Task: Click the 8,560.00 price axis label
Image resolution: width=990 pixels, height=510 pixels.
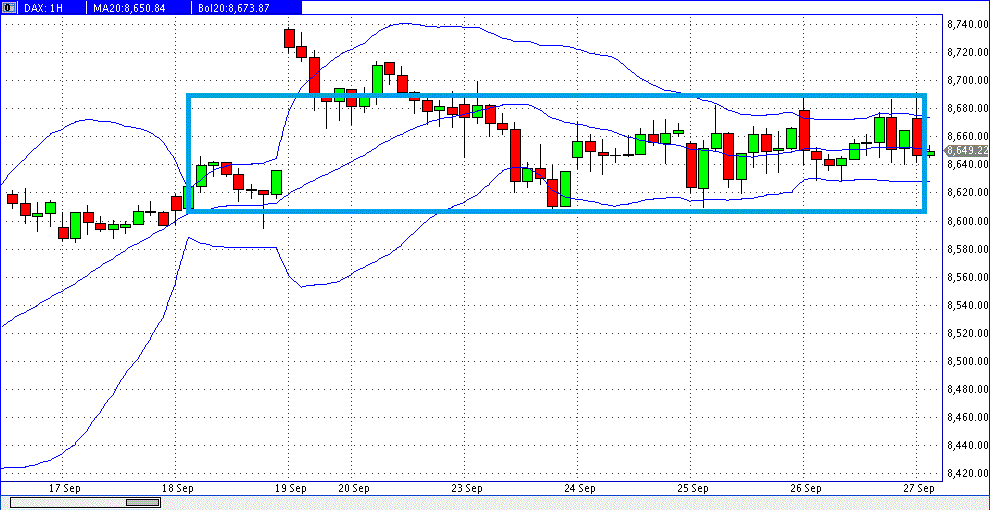Action: pyautogui.click(x=968, y=277)
